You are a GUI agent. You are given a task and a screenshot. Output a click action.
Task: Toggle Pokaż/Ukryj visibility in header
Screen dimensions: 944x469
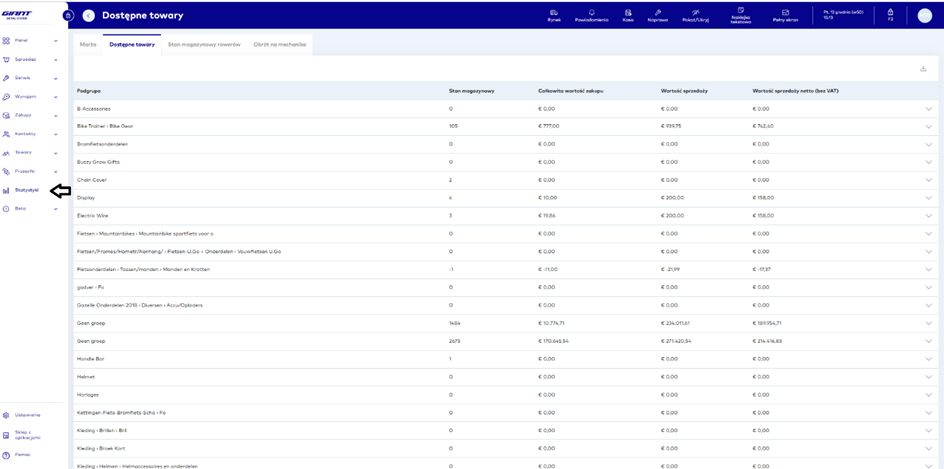[695, 15]
